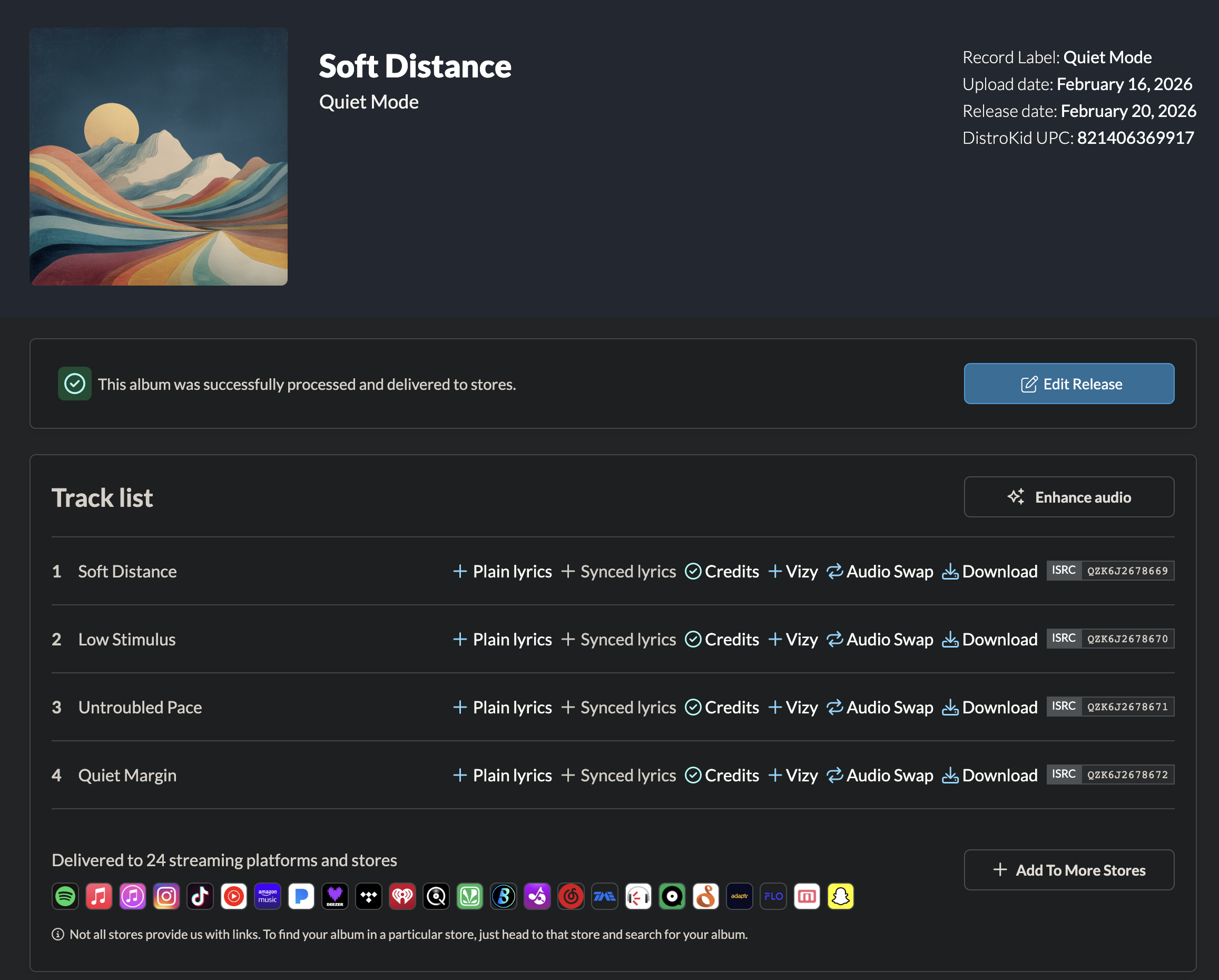The height and width of the screenshot is (980, 1219).
Task: Open Credits for Untroubled Pace track
Action: pos(722,707)
